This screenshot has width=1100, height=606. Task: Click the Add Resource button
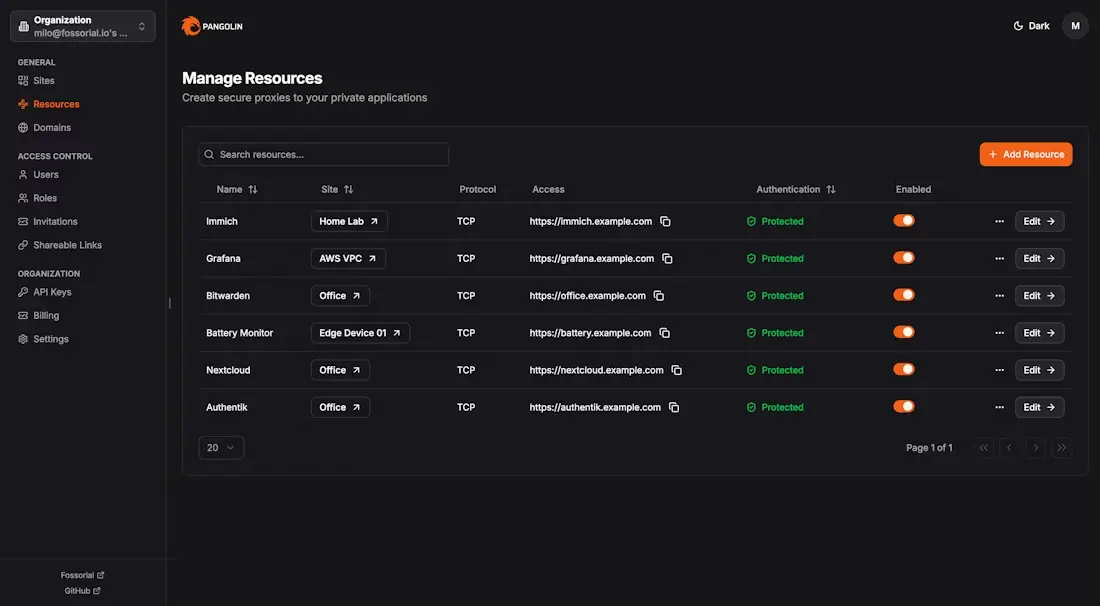(1026, 154)
